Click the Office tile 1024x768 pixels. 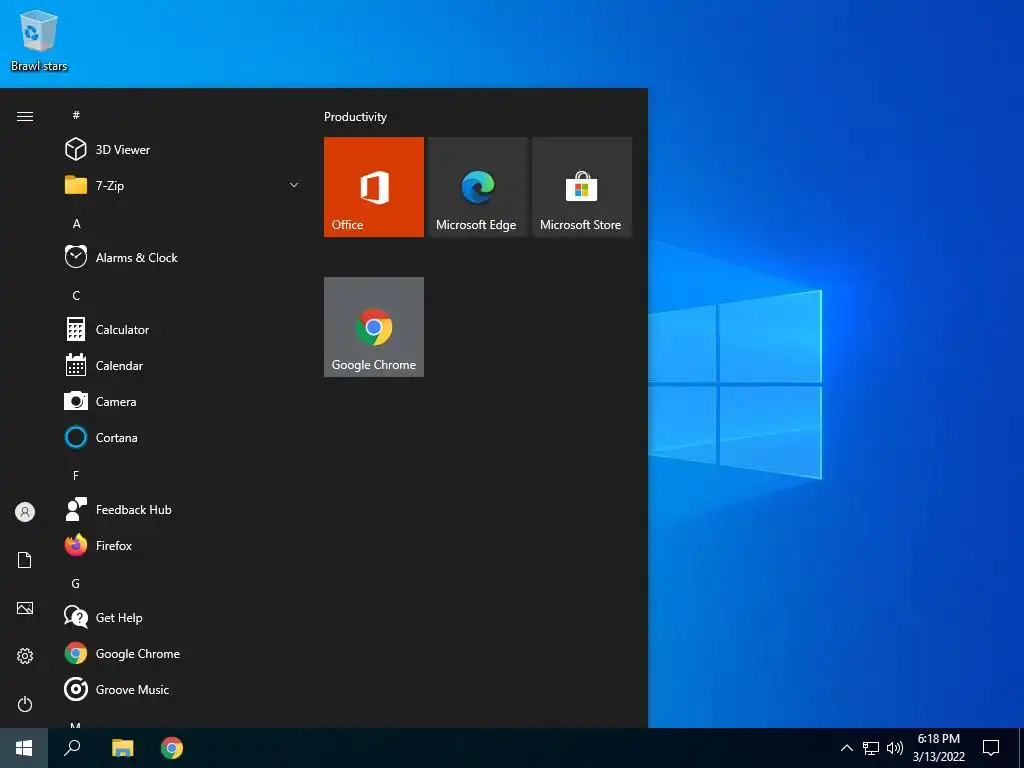click(374, 187)
